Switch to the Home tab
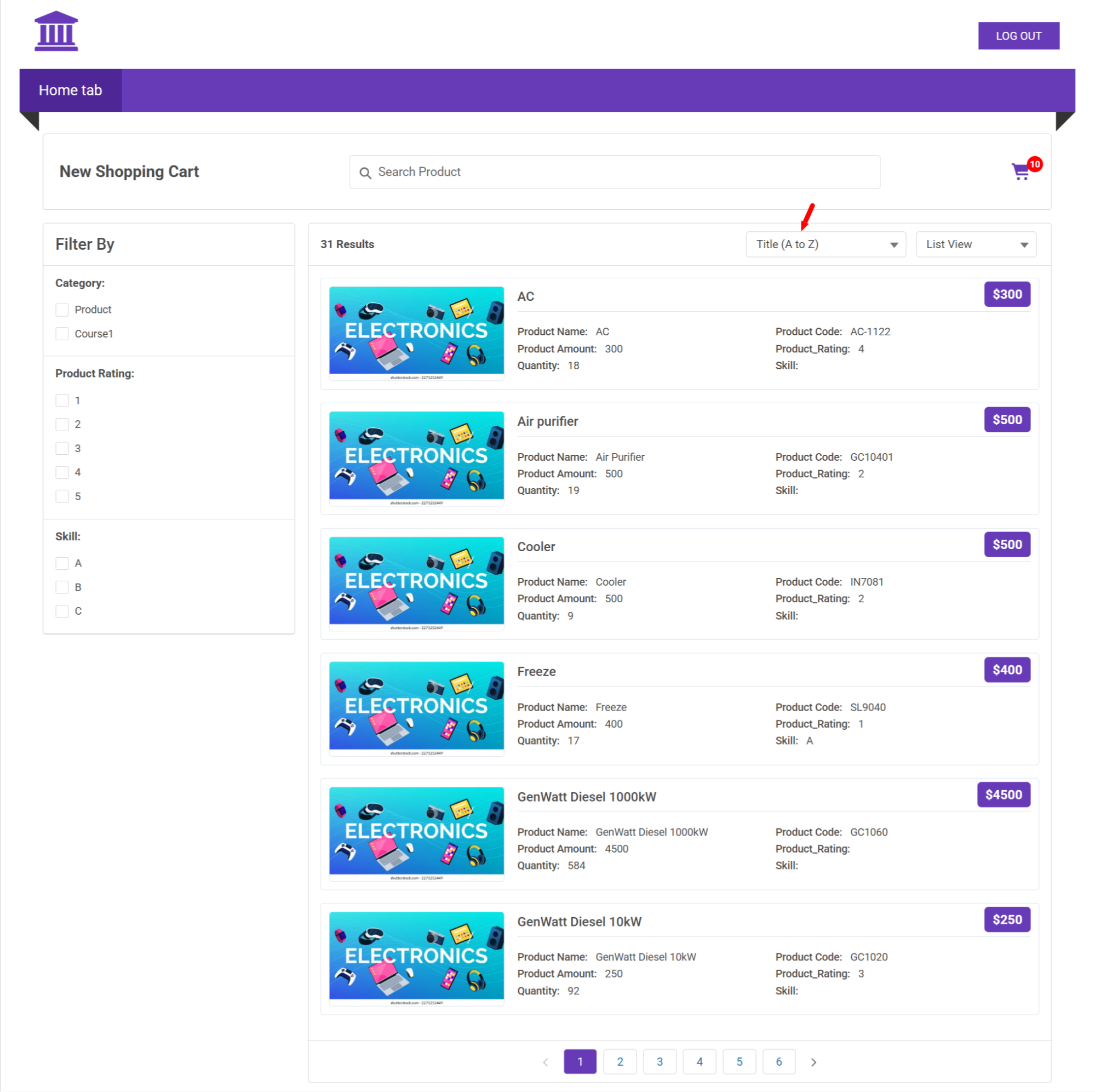The height and width of the screenshot is (1092, 1095). (x=70, y=90)
